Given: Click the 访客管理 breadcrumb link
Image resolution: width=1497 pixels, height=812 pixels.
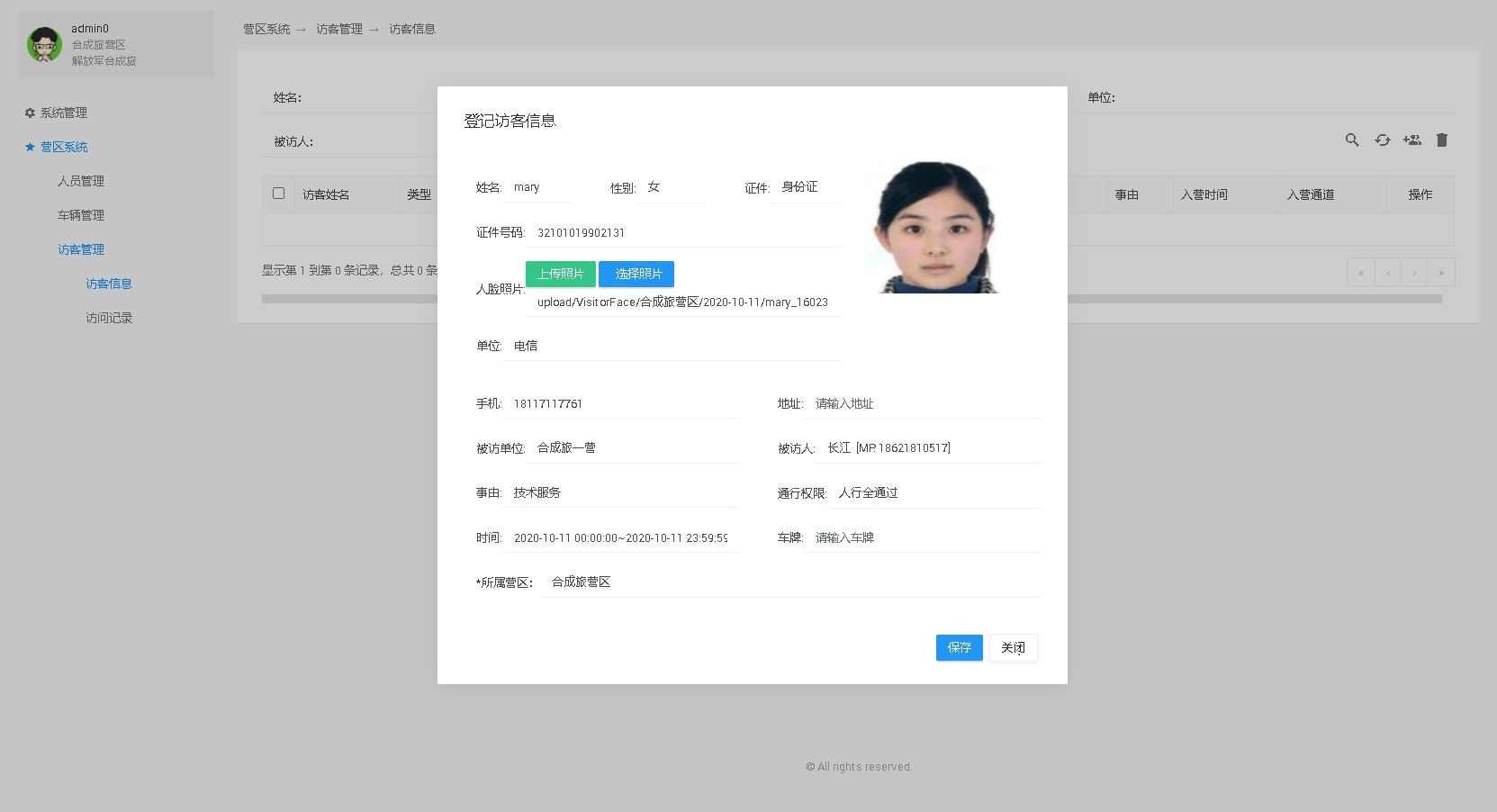Looking at the screenshot, I should (x=339, y=28).
